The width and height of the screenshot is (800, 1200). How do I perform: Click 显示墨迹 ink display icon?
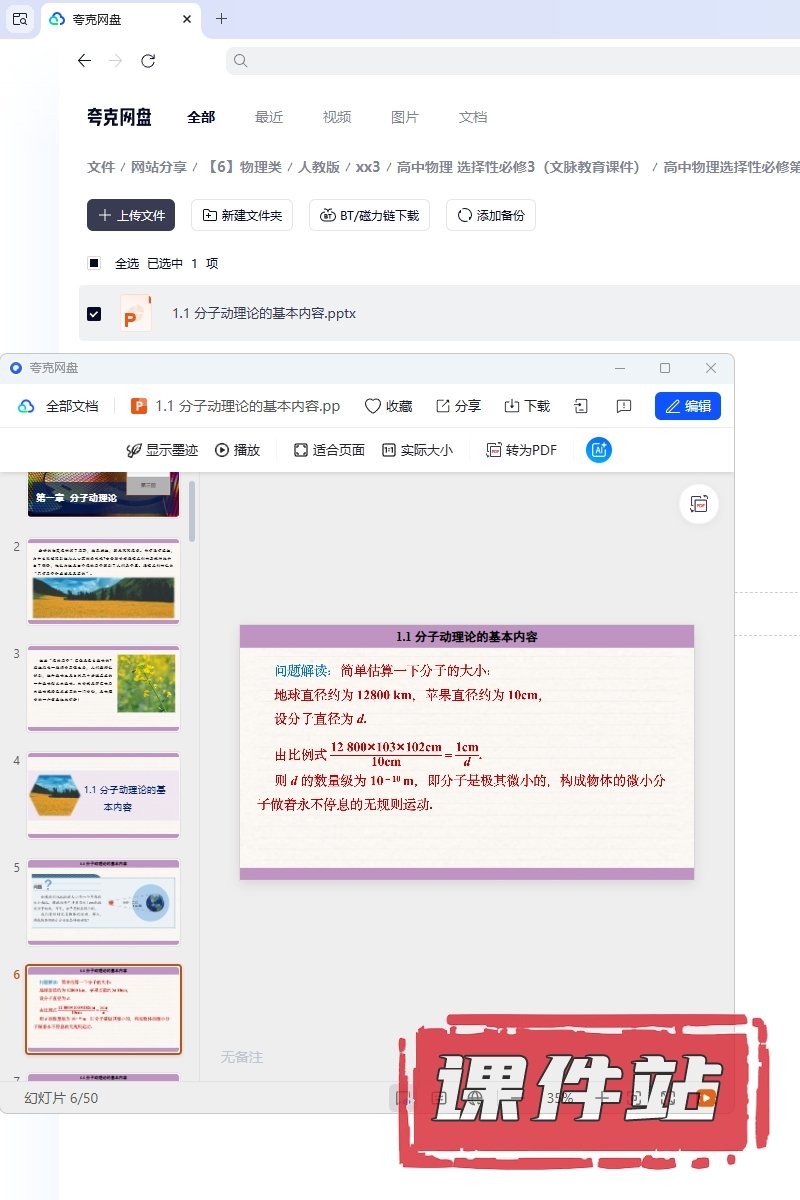click(134, 450)
